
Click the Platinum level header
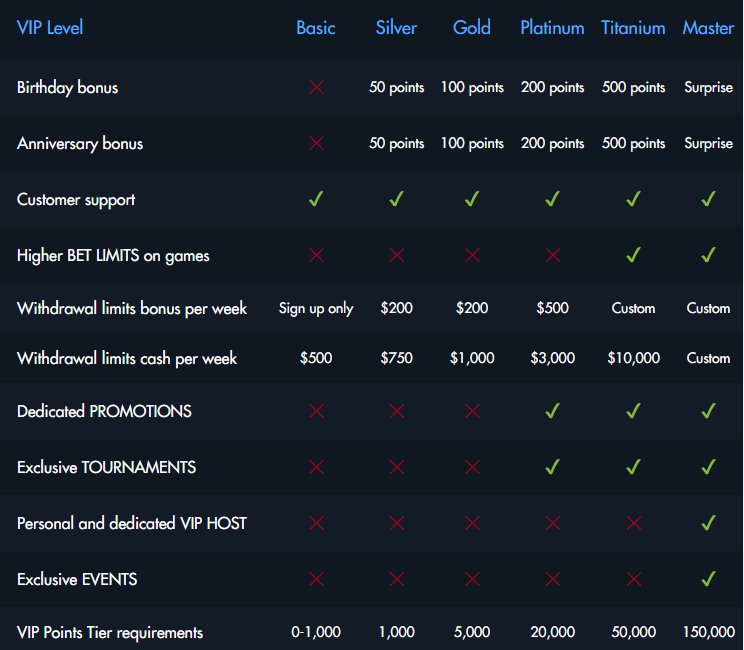(x=552, y=28)
